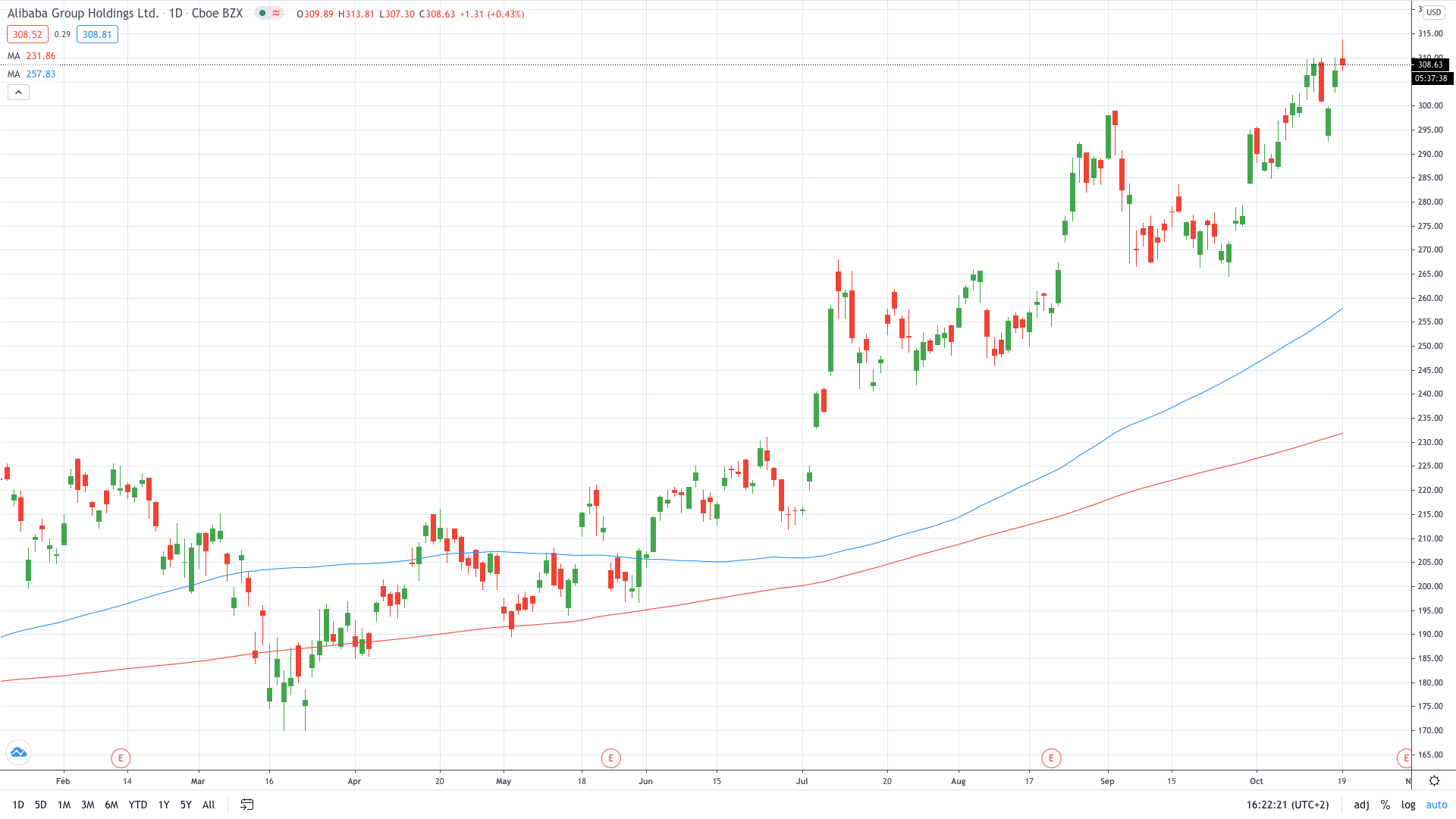
Task: Click the spread value 0.29
Action: pyautogui.click(x=62, y=34)
